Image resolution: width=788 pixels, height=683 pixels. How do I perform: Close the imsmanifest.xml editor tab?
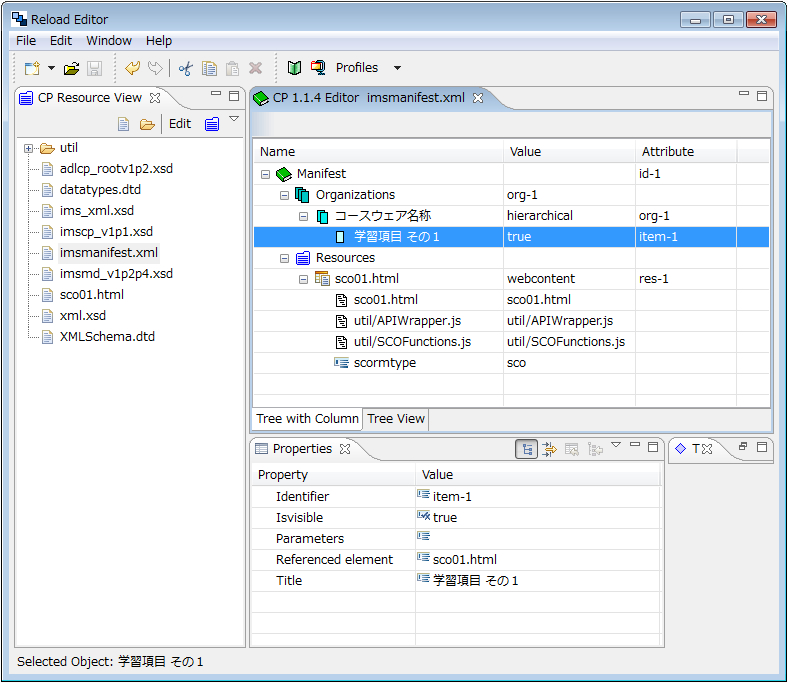[x=478, y=98]
